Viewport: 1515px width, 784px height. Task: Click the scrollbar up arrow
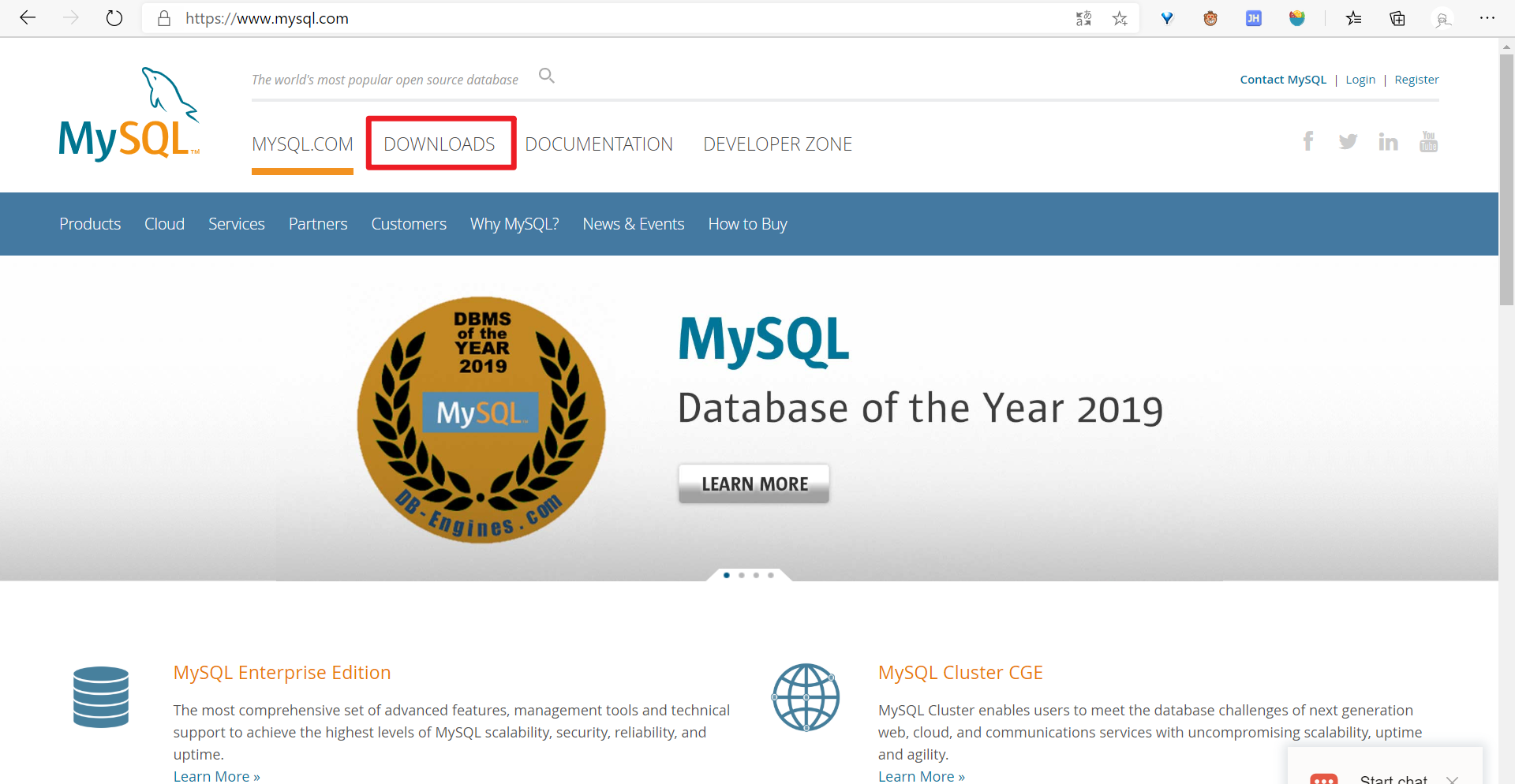1506,46
